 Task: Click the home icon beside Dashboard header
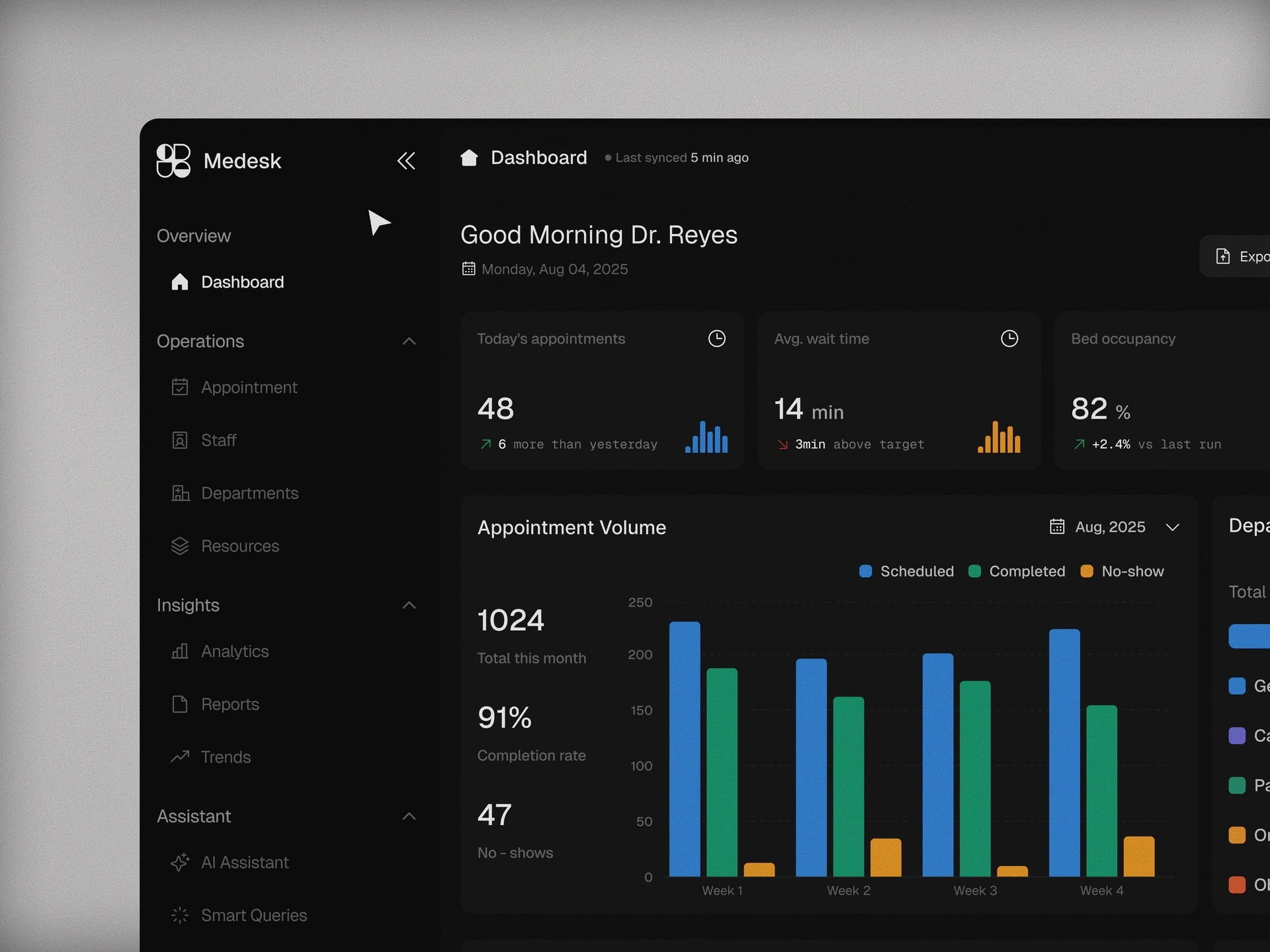click(x=469, y=157)
